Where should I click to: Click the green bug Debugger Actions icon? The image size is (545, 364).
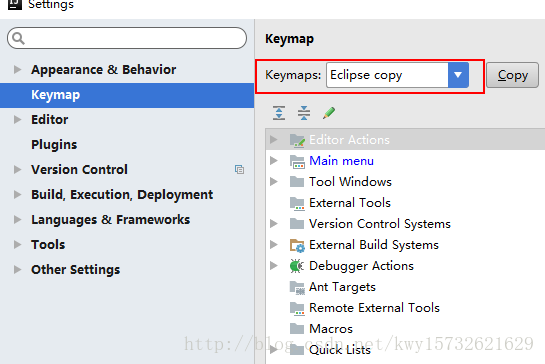pyautogui.click(x=296, y=266)
